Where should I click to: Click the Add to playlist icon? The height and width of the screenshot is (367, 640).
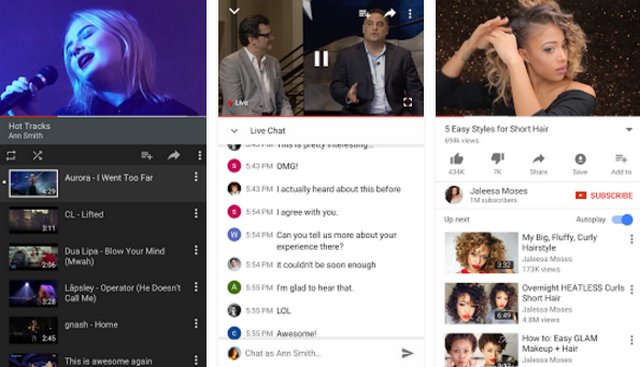point(621,158)
